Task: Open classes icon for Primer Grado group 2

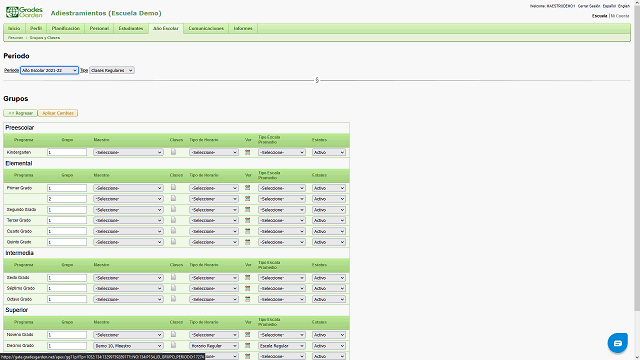Action: (x=173, y=198)
